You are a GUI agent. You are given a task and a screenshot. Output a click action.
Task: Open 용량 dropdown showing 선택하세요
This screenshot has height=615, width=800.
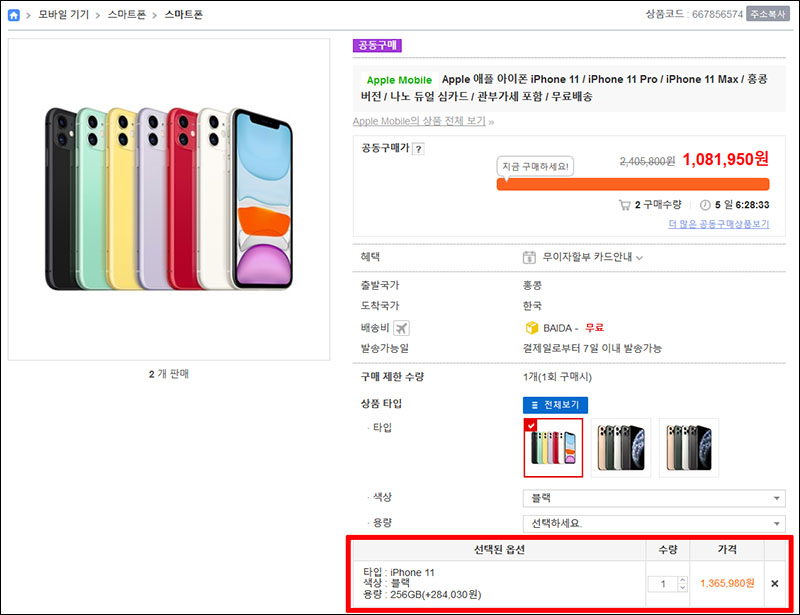pos(654,524)
